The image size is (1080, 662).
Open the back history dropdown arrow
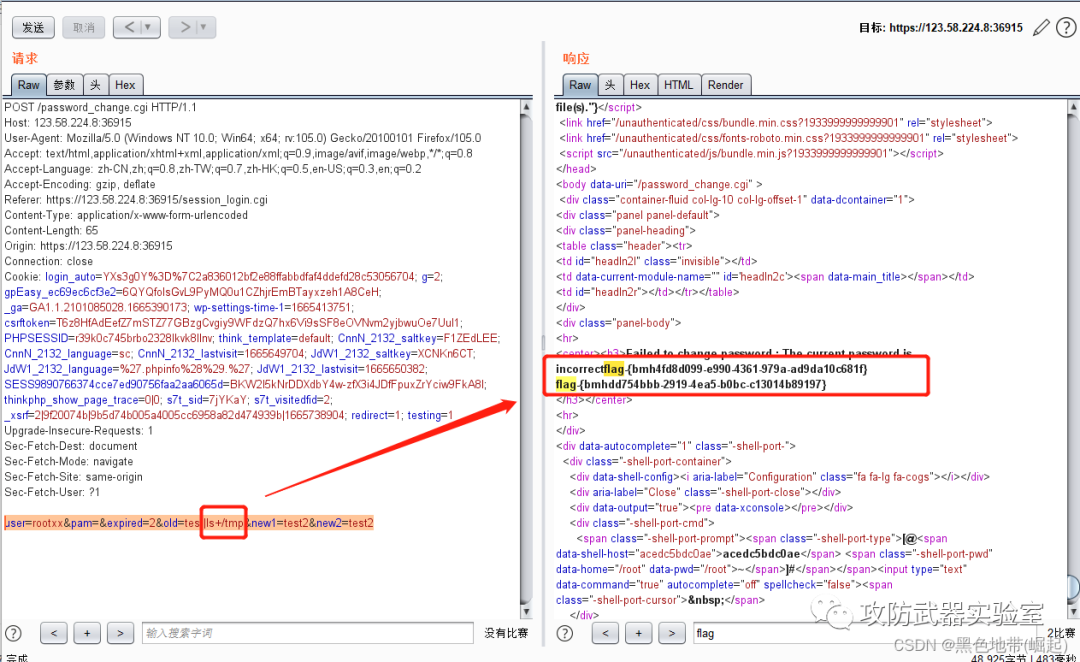click(149, 27)
